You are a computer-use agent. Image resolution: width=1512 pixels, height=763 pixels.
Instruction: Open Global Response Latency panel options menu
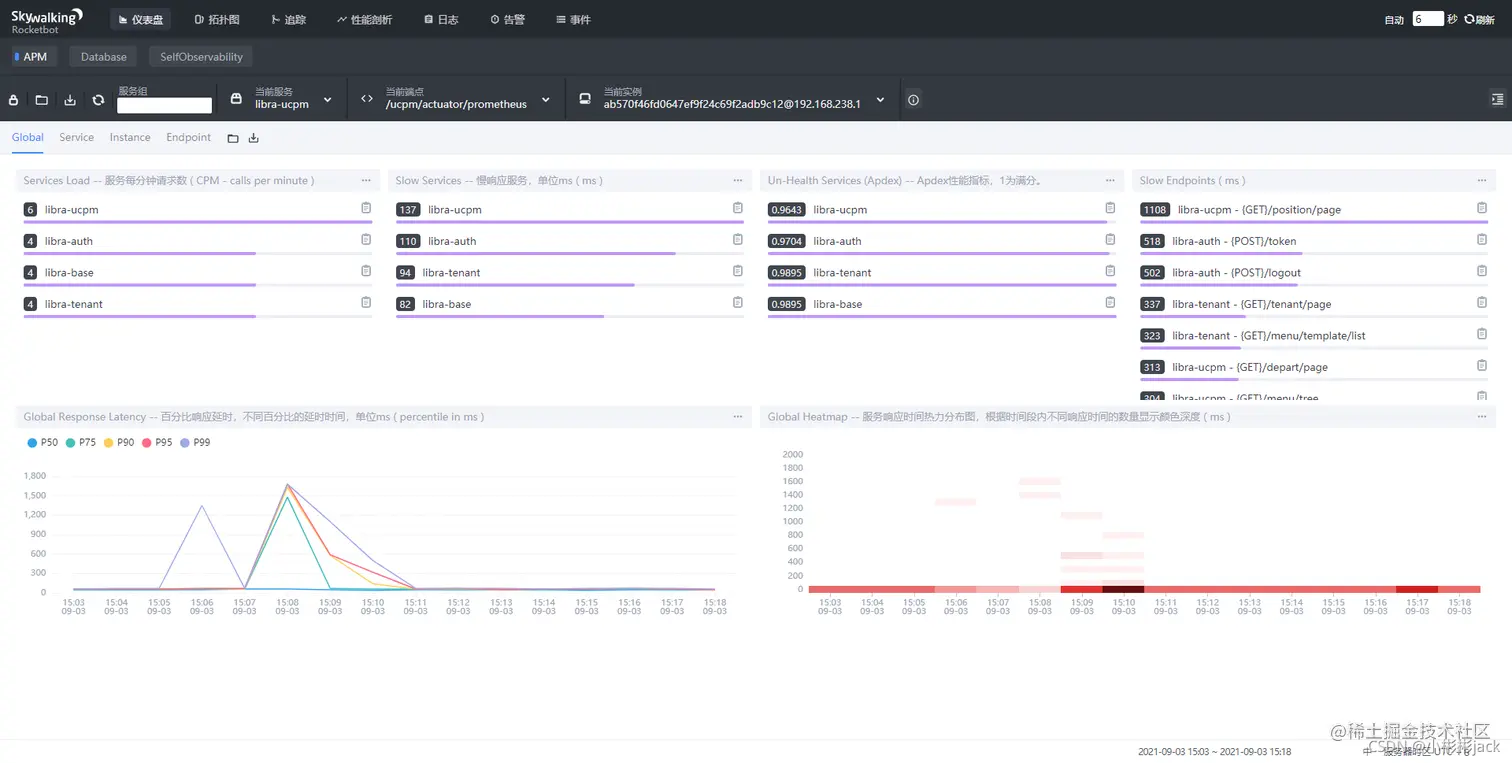click(738, 417)
